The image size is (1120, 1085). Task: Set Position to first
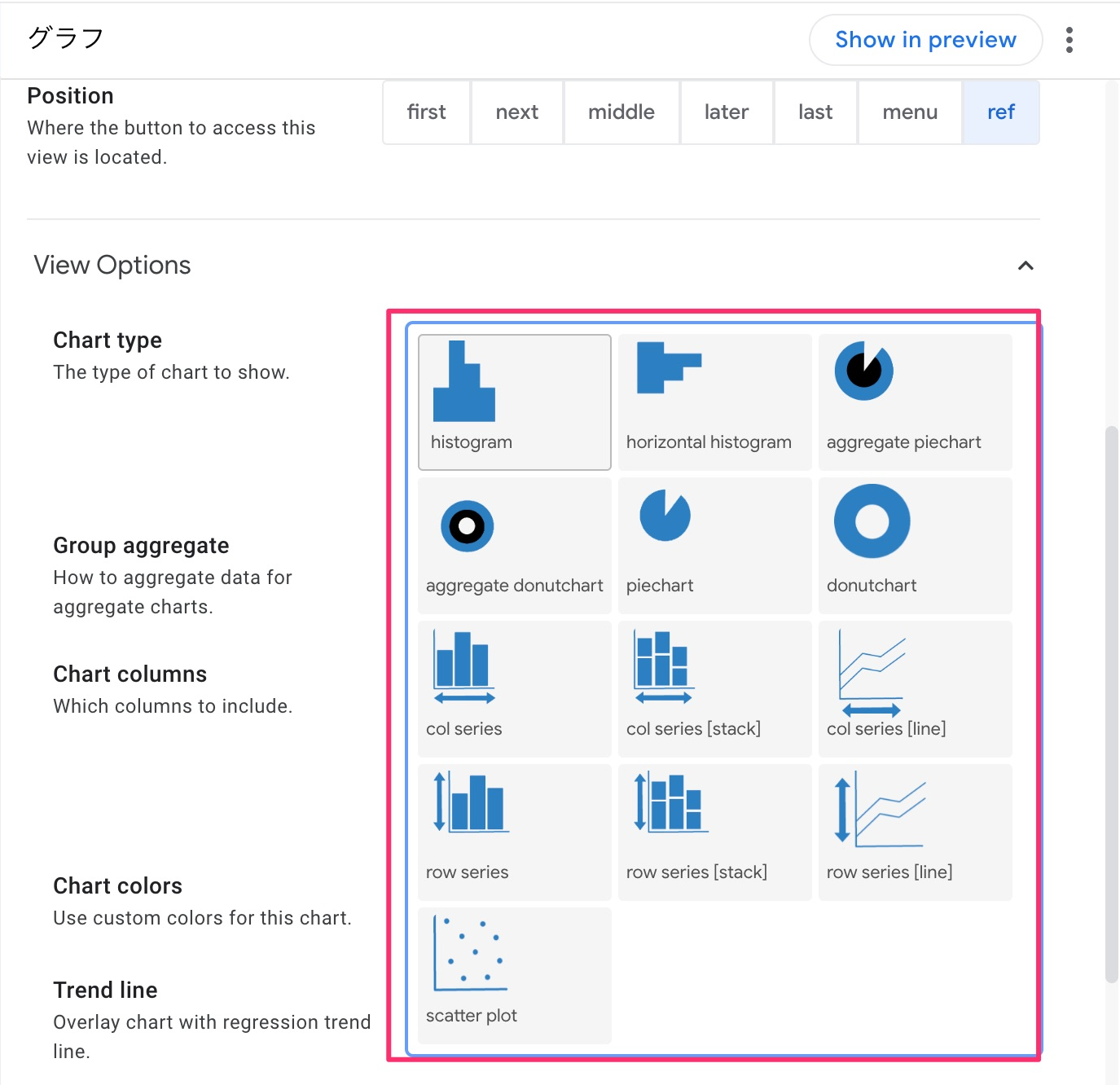pos(426,112)
